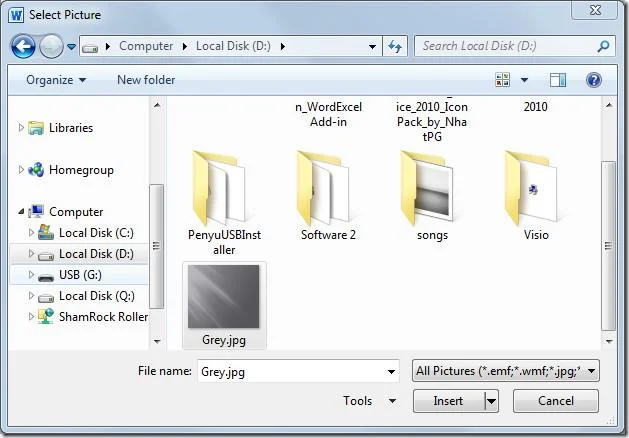Click file list scrollbar down arrow

[609, 341]
